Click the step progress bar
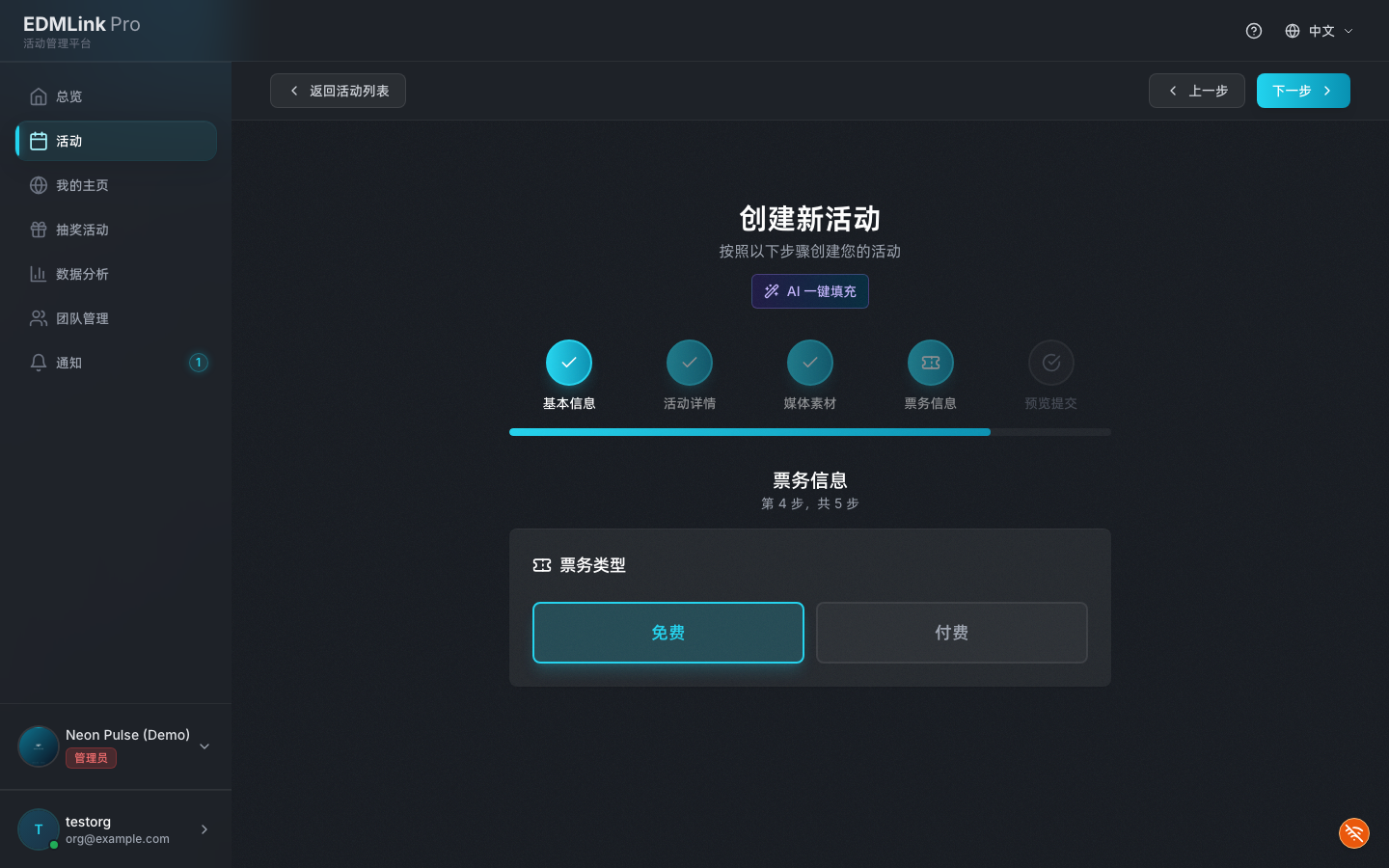The height and width of the screenshot is (868, 1389). pos(810,432)
